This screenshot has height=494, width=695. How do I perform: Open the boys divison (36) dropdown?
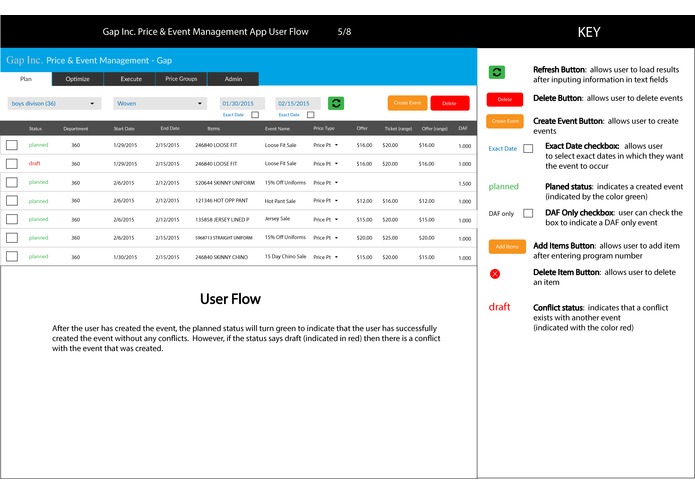[x=54, y=103]
